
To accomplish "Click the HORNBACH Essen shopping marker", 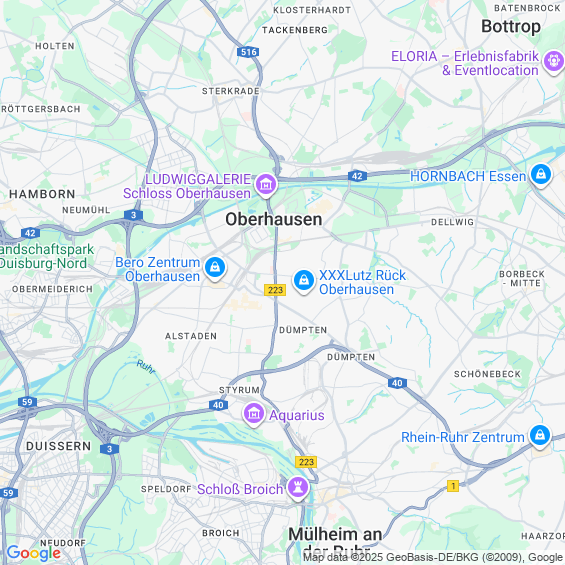I will coord(541,174).
